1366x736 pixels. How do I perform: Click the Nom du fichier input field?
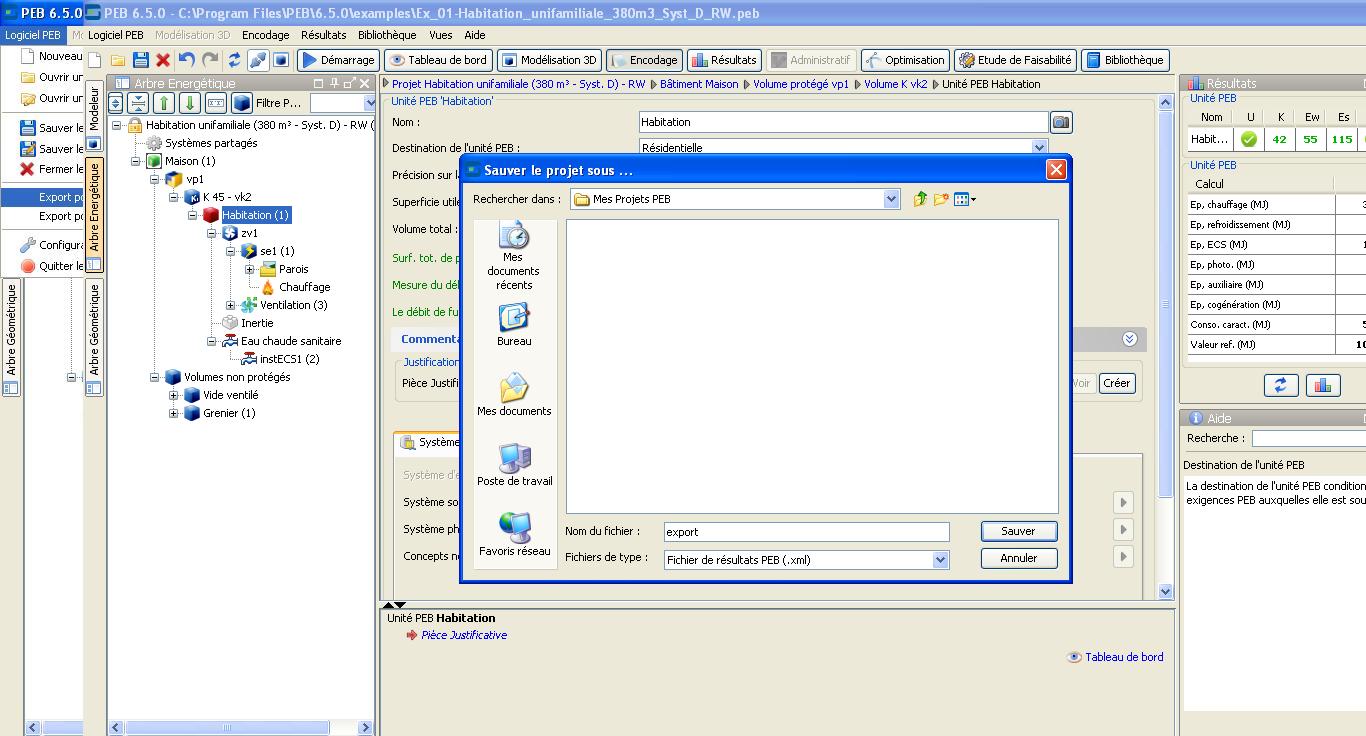point(806,532)
